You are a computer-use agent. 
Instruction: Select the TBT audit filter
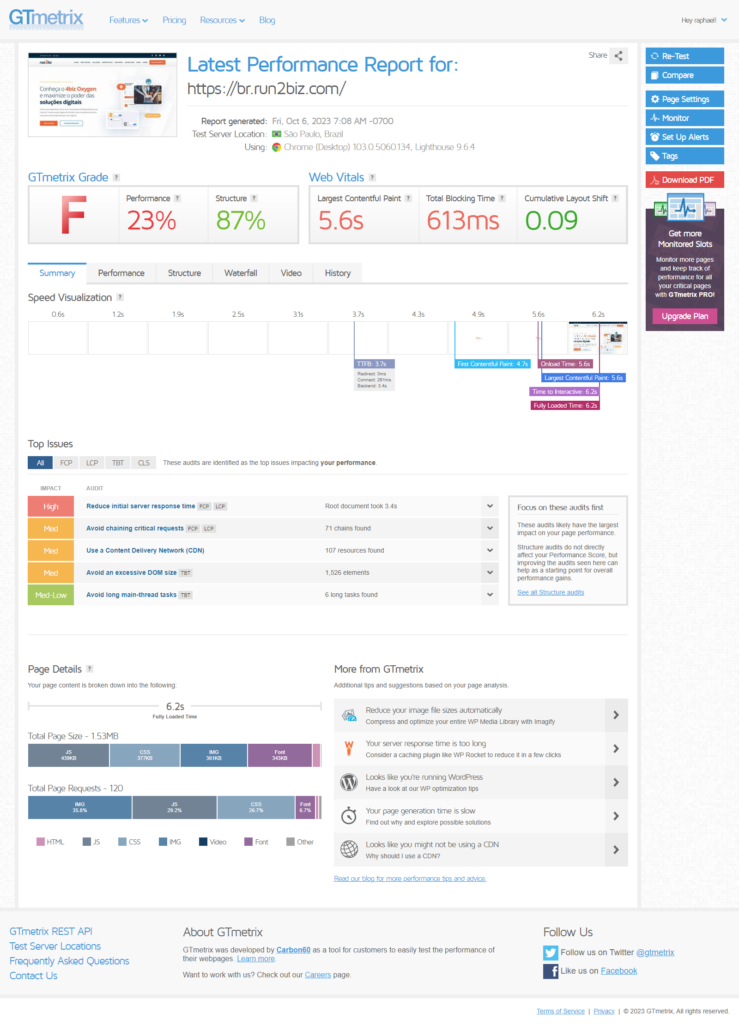click(117, 463)
